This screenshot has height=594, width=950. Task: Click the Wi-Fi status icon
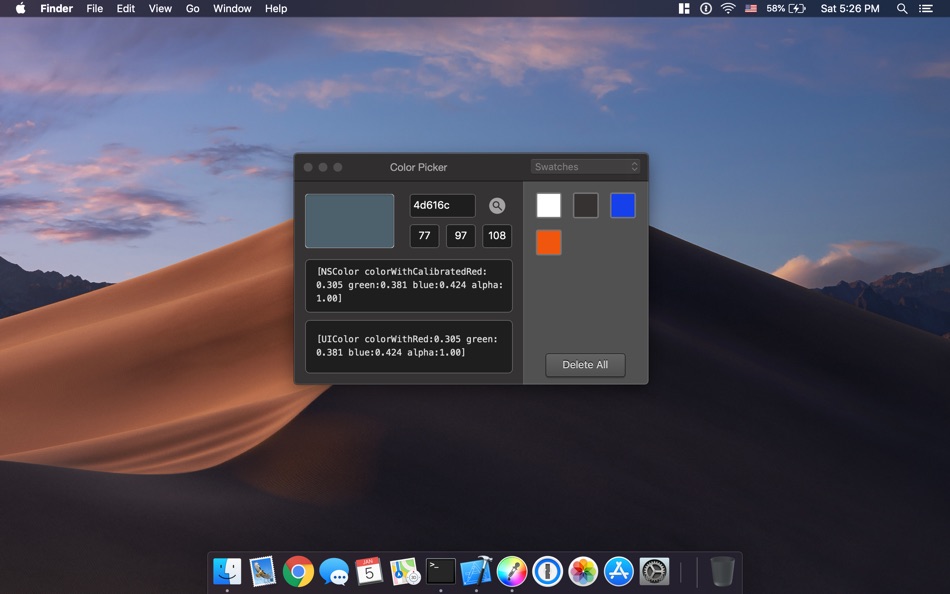[x=728, y=9]
